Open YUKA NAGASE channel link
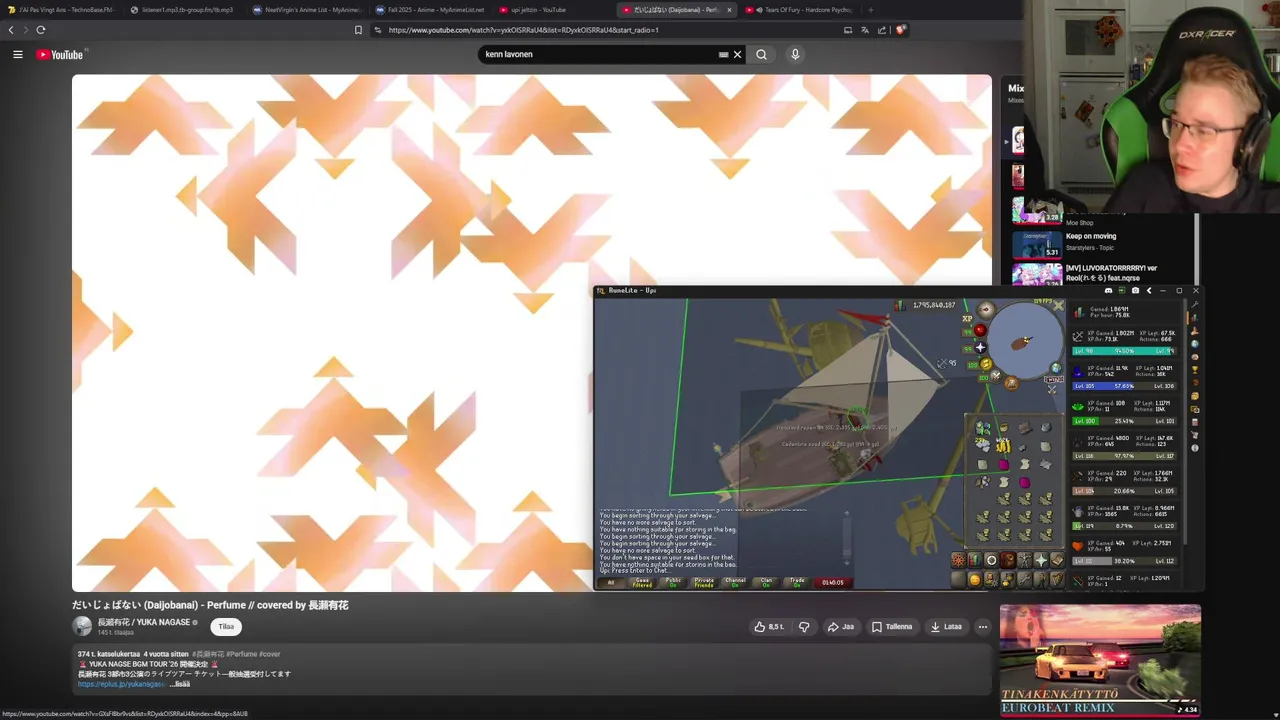Image resolution: width=1280 pixels, height=720 pixels. tap(143, 622)
